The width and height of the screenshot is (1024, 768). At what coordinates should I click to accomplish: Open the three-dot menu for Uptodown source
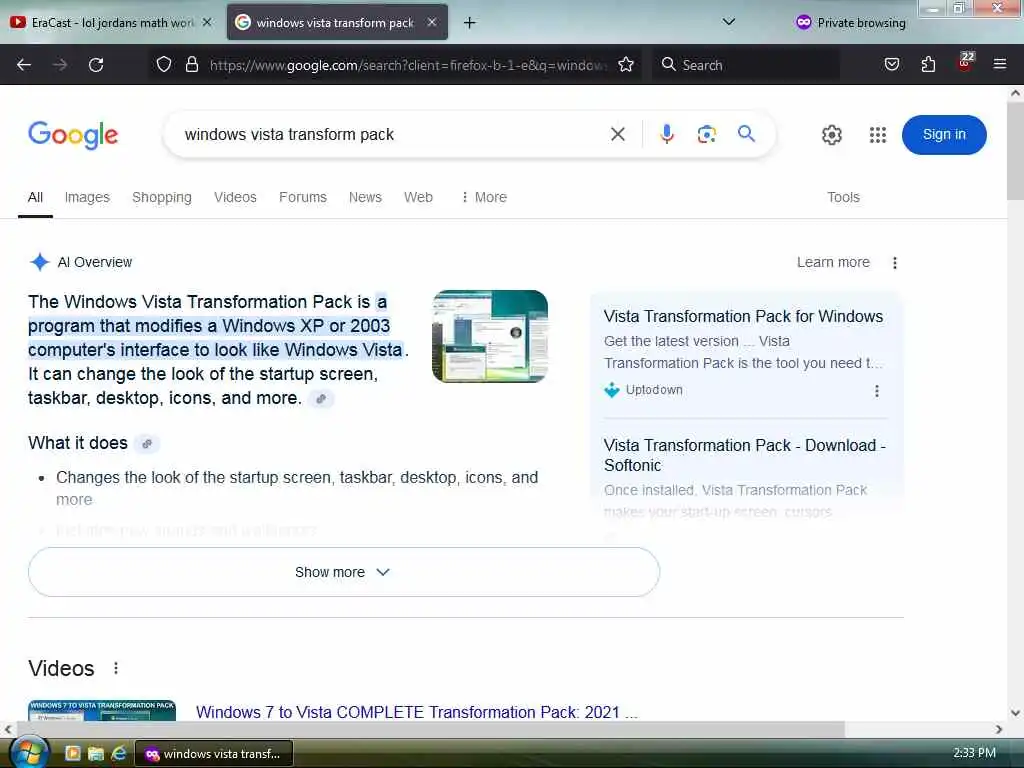tap(876, 391)
